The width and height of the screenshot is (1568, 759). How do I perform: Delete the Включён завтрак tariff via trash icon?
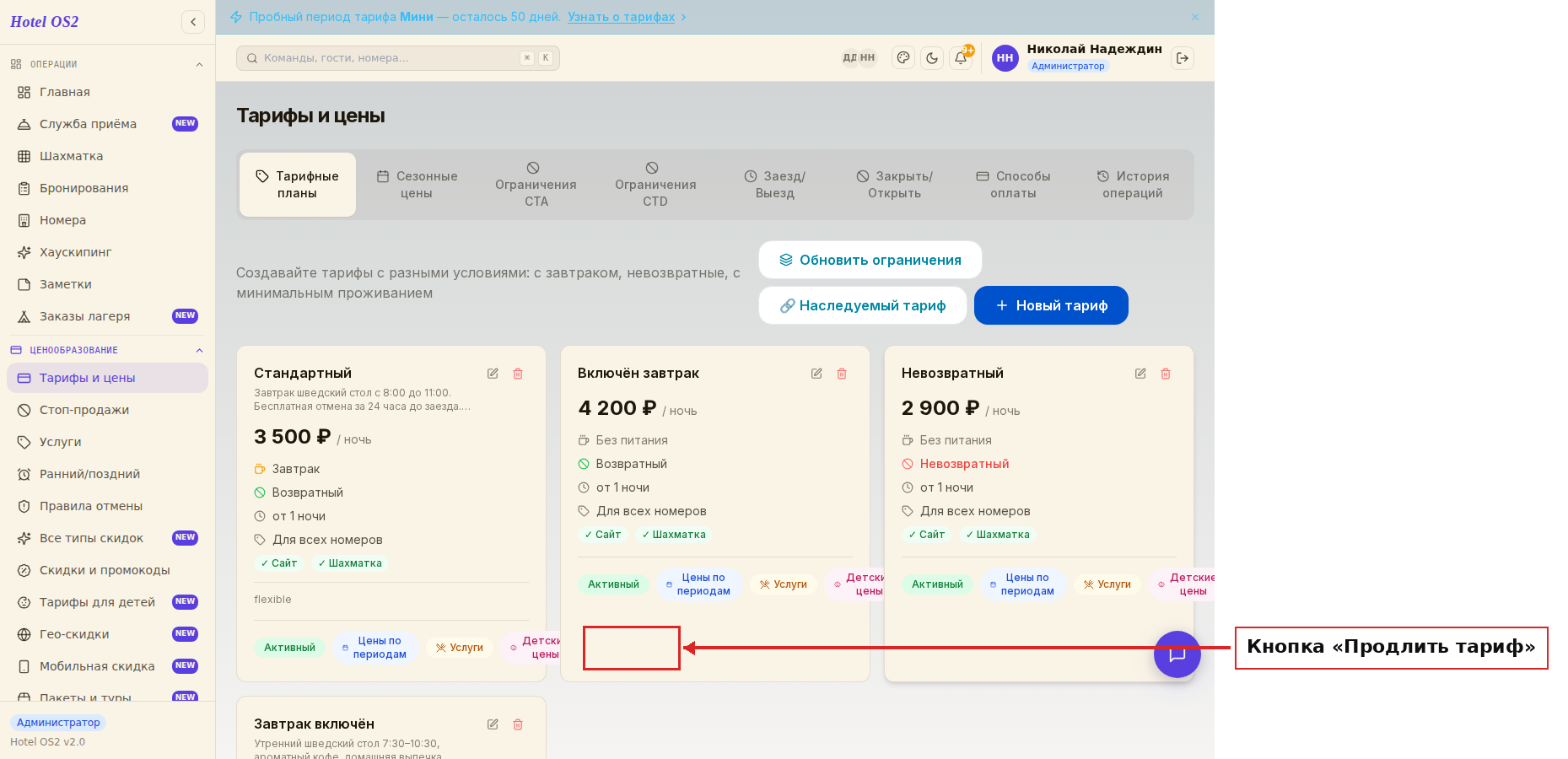[842, 374]
